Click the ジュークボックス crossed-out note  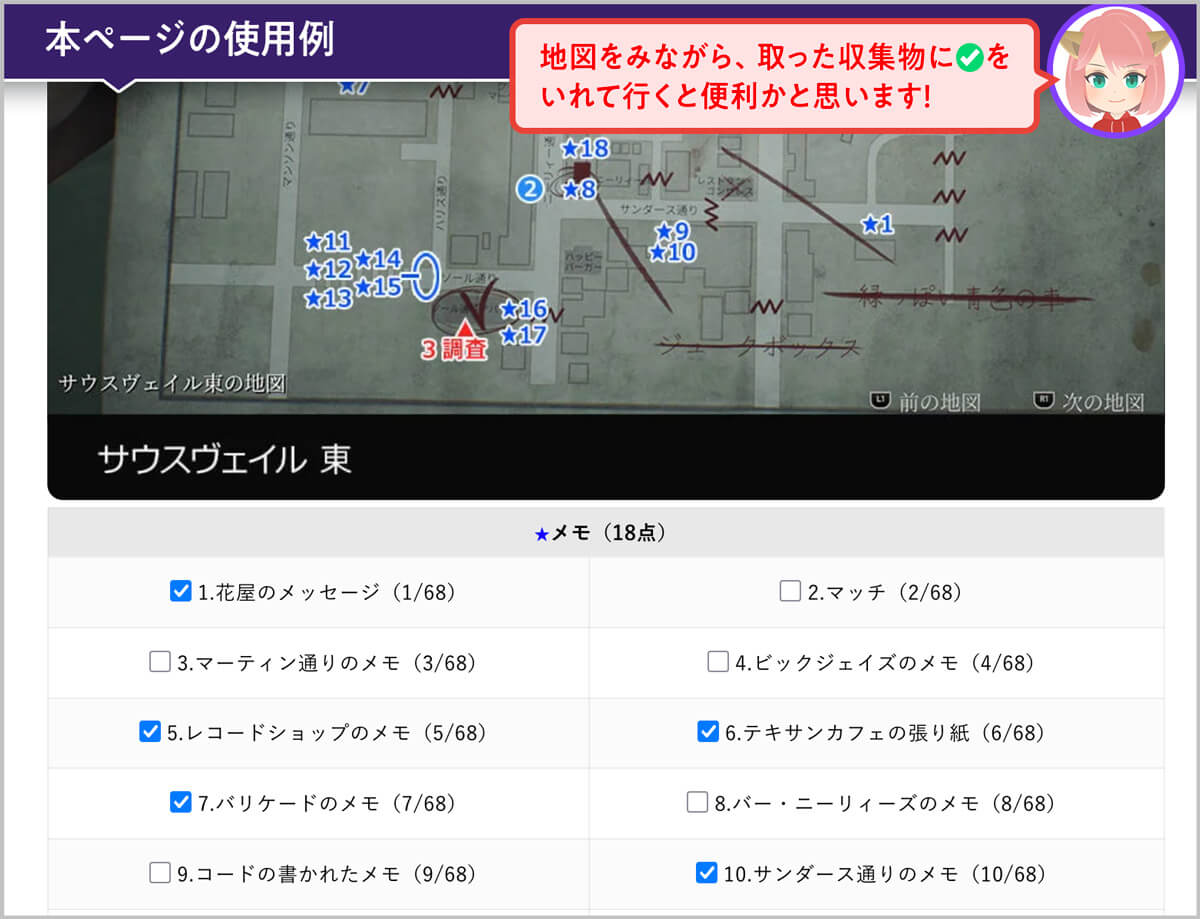[757, 346]
